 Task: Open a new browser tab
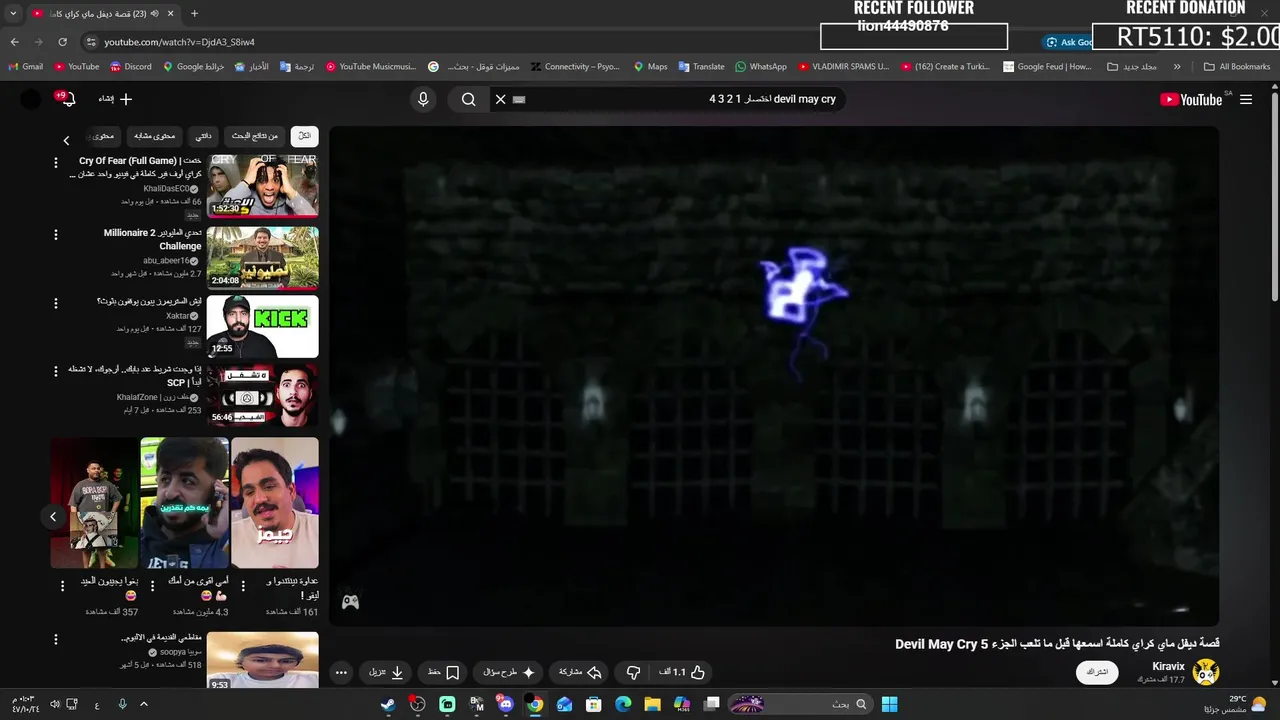click(194, 14)
